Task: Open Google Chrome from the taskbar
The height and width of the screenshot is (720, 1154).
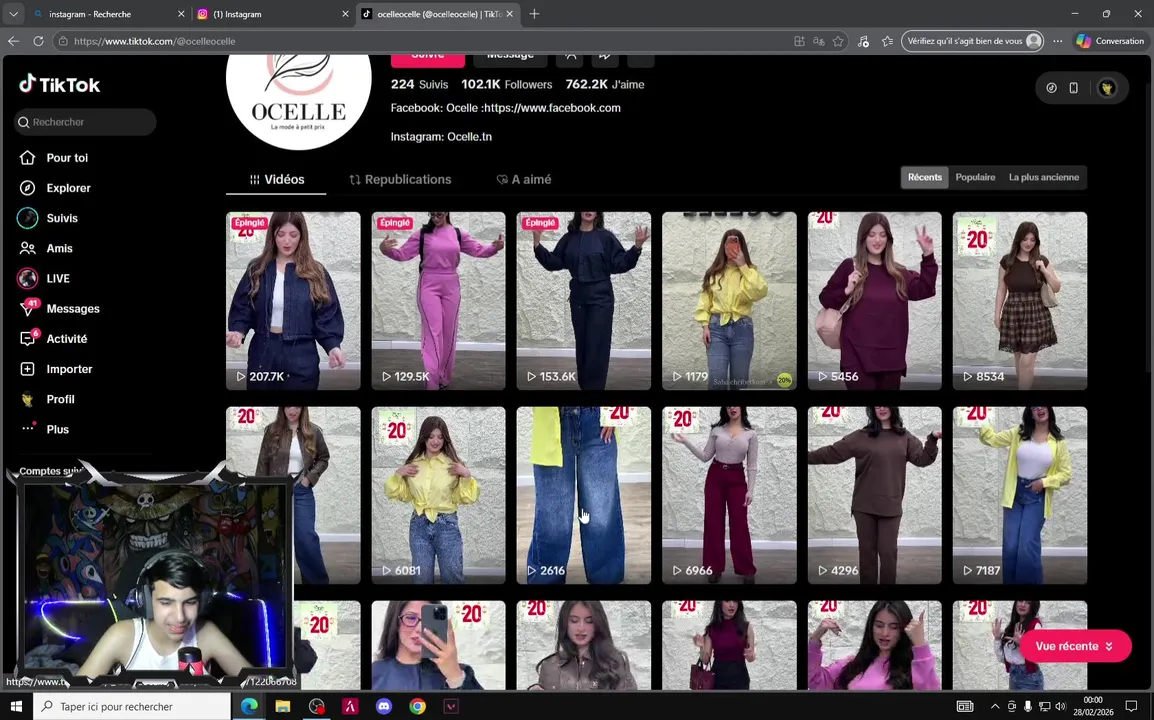Action: point(417,706)
